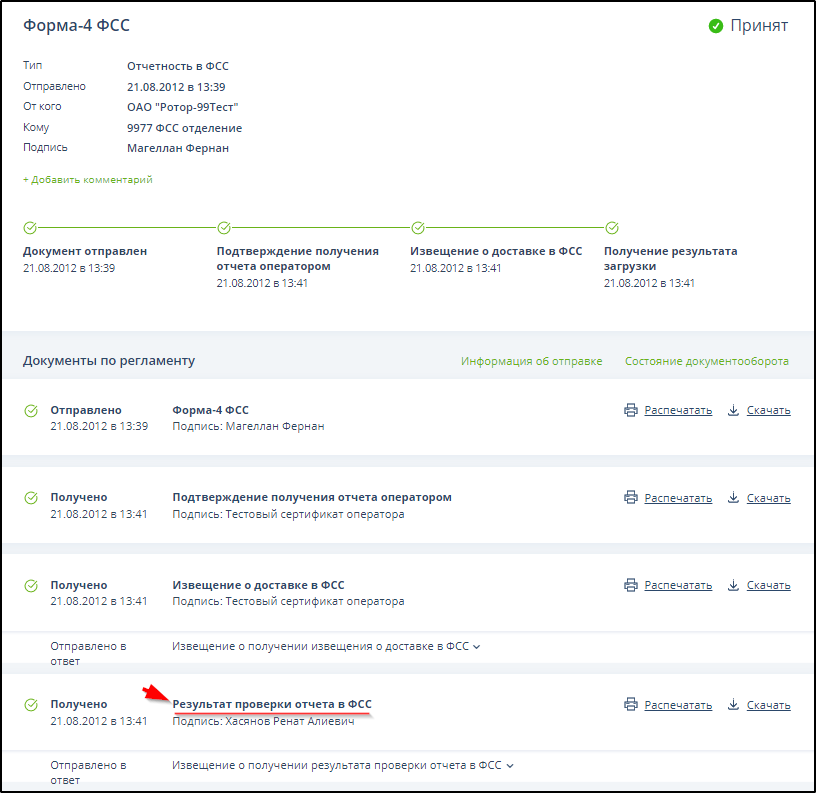Click download icon for Подтверждение получения отчета оператором
Viewport: 816px width, 793px height.
[x=733, y=497]
